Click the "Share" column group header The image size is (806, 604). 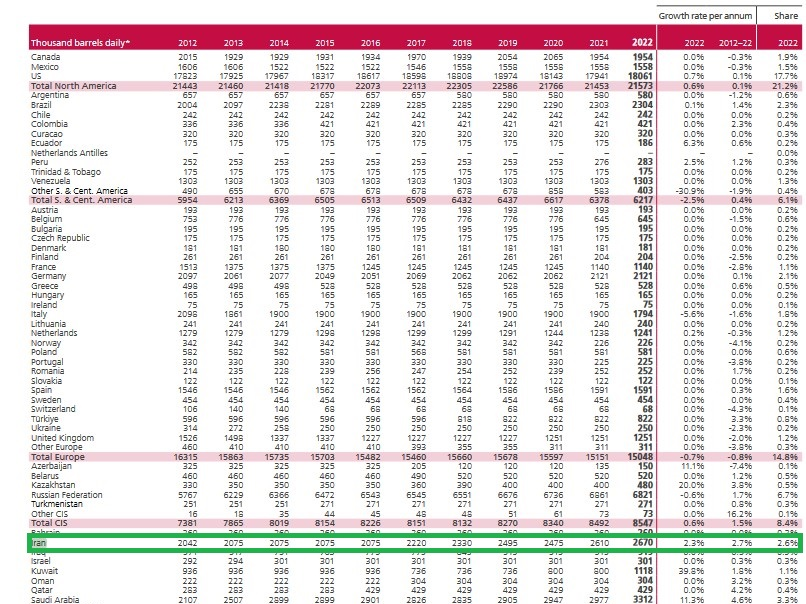click(785, 16)
